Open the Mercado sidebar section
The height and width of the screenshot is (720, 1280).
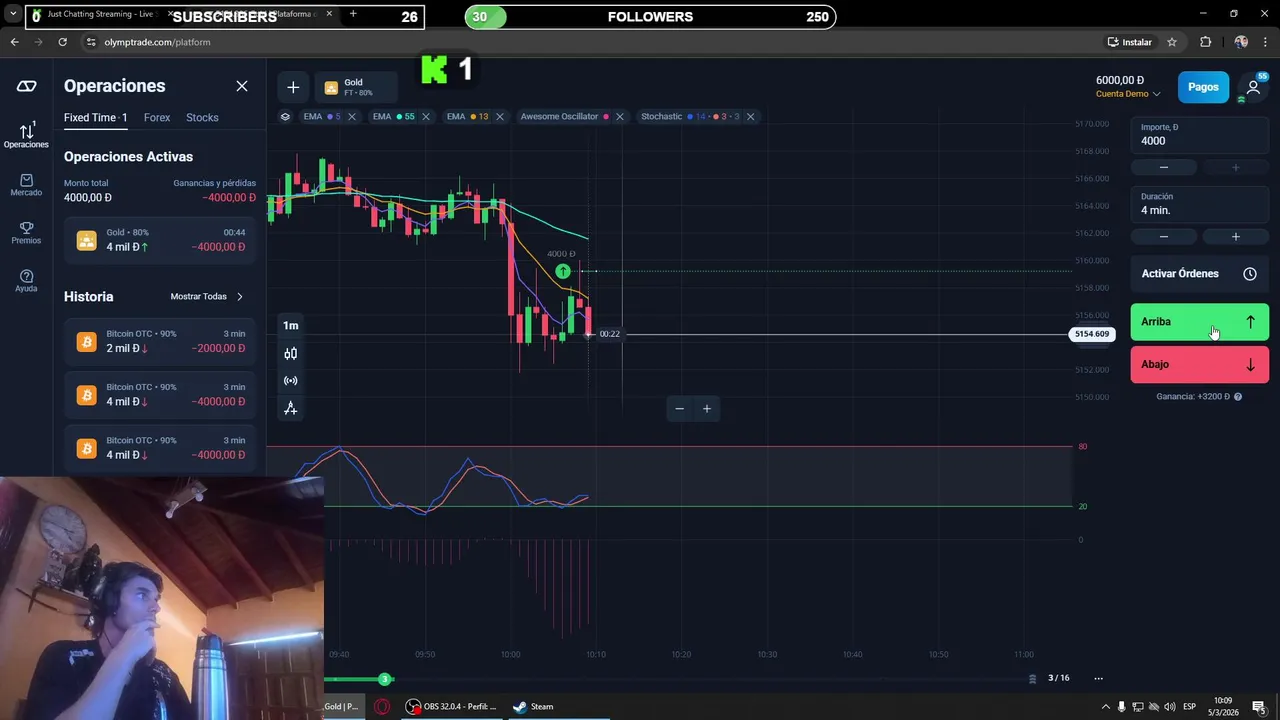[x=26, y=185]
